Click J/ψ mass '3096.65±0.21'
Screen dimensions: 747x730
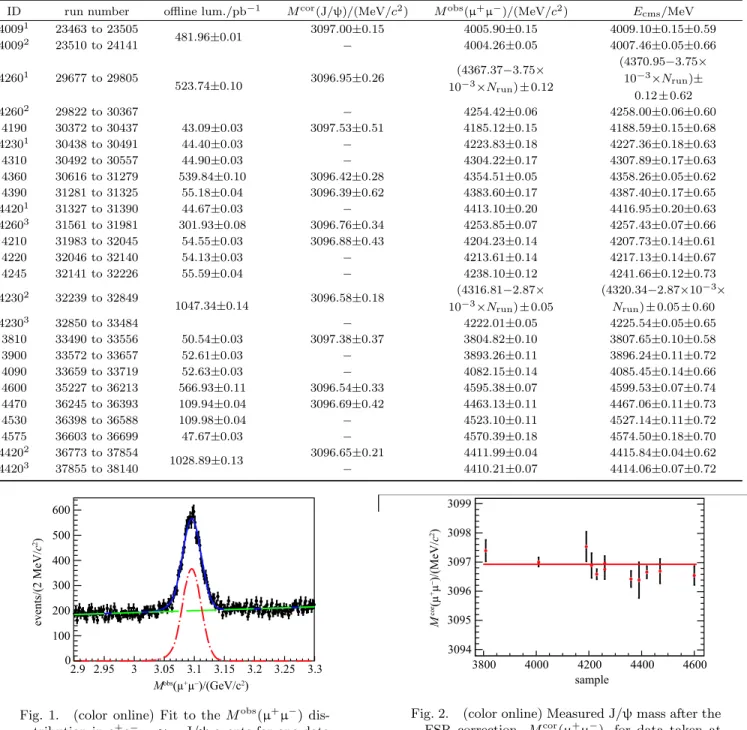click(347, 453)
